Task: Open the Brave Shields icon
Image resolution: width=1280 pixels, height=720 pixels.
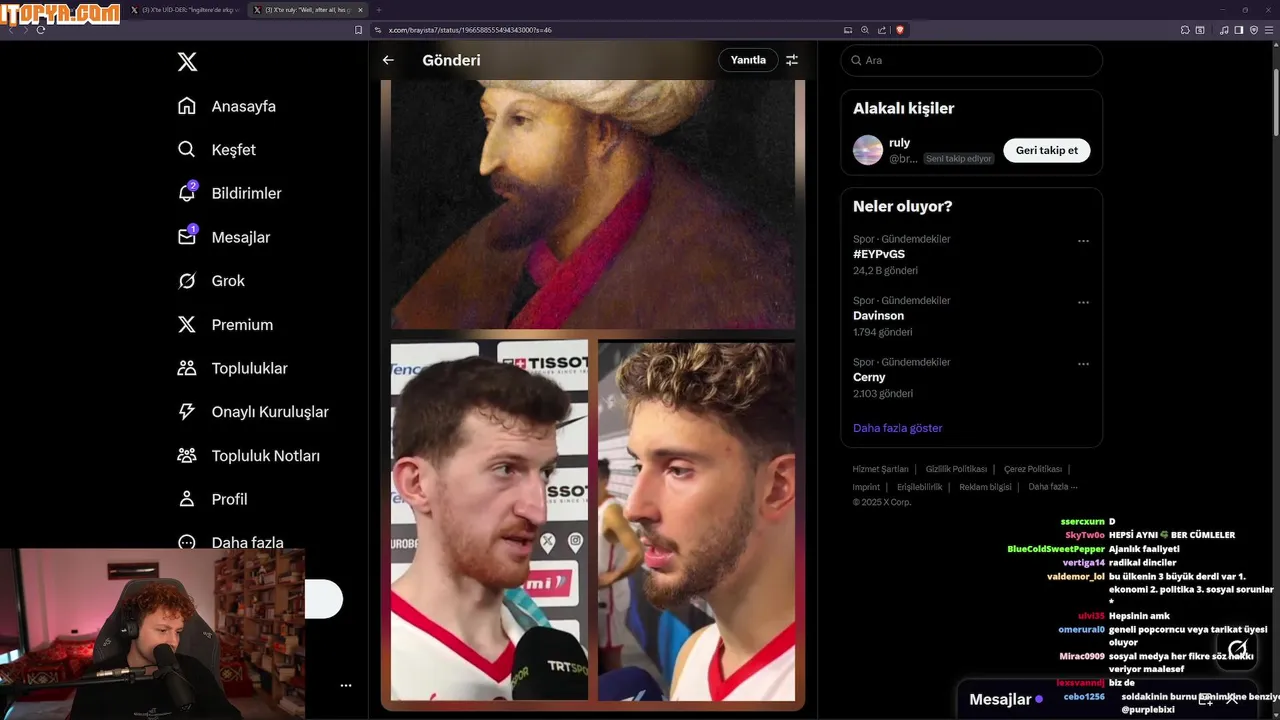Action: pyautogui.click(x=900, y=30)
